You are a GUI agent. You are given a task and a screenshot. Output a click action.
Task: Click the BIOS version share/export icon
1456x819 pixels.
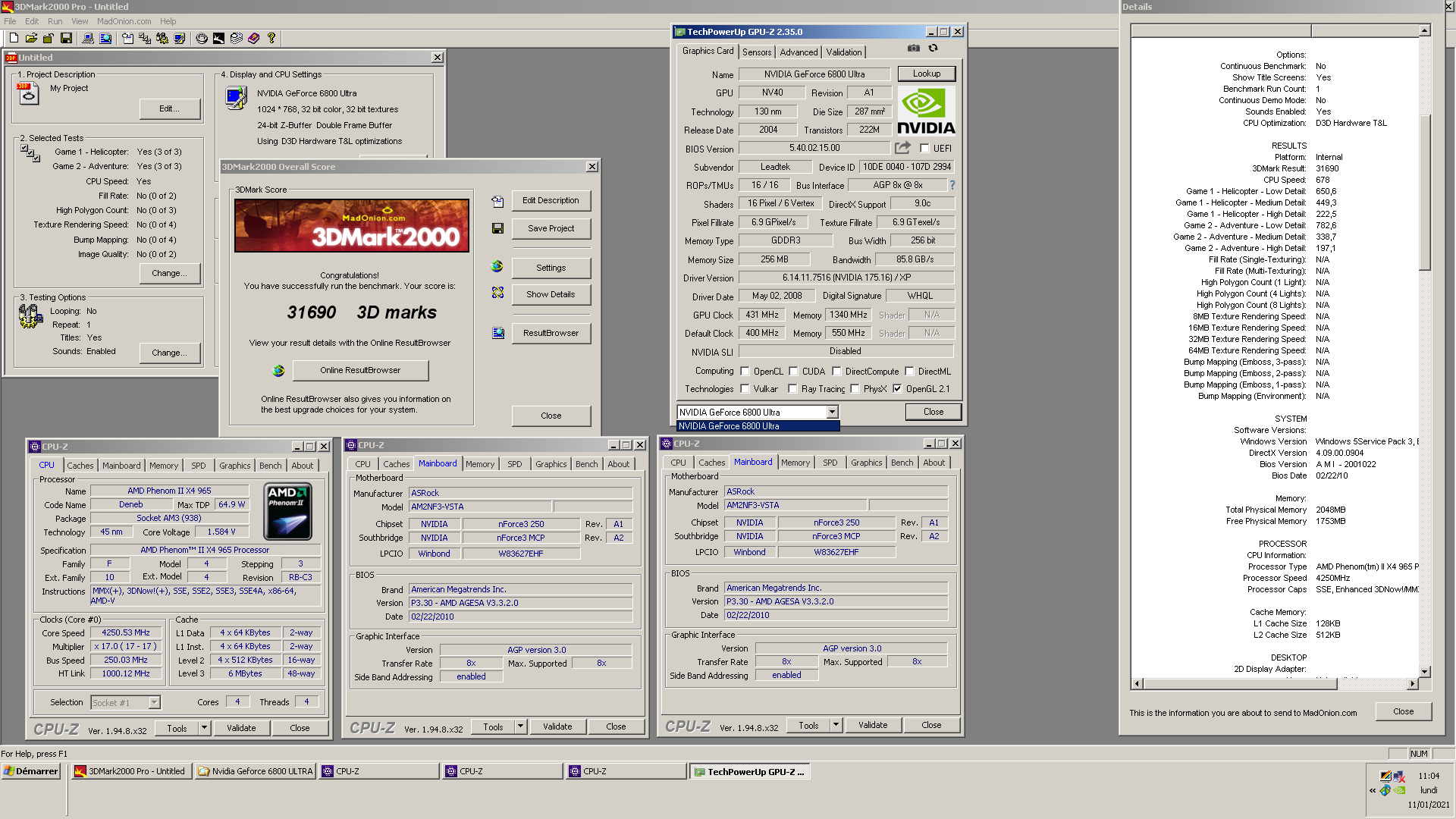902,148
